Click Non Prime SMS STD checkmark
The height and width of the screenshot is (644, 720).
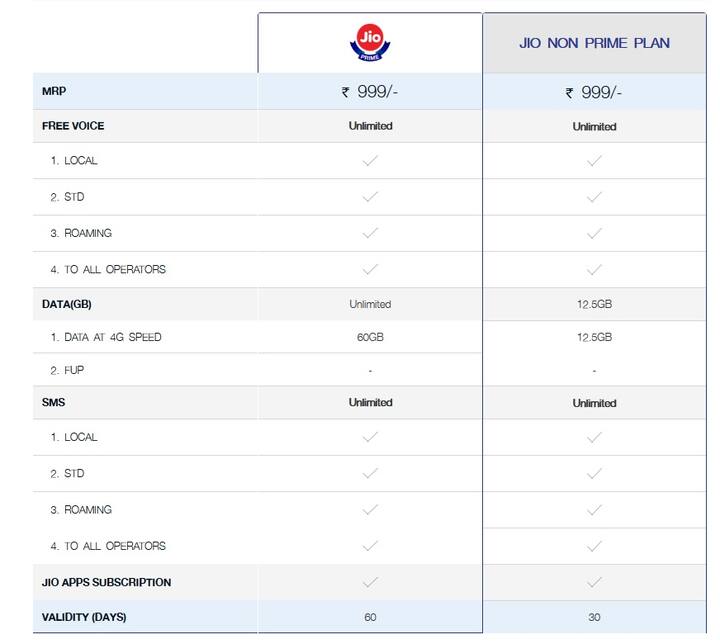(x=594, y=474)
